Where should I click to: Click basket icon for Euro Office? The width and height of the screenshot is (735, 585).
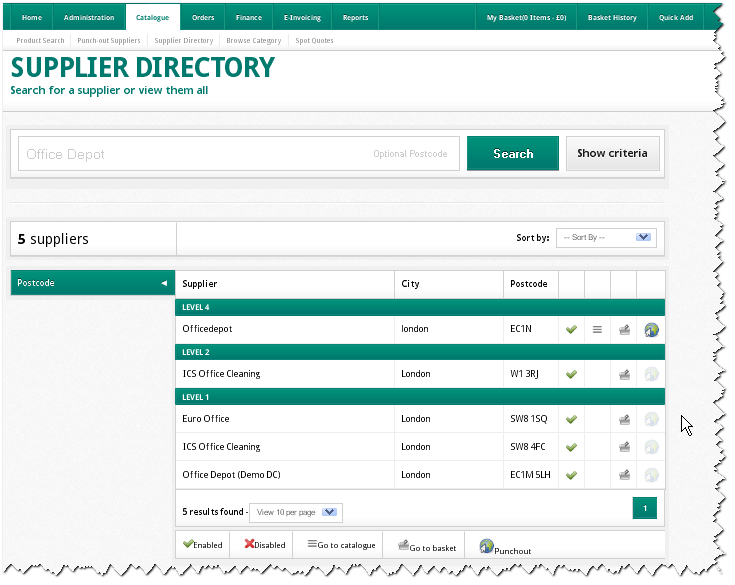pos(625,420)
